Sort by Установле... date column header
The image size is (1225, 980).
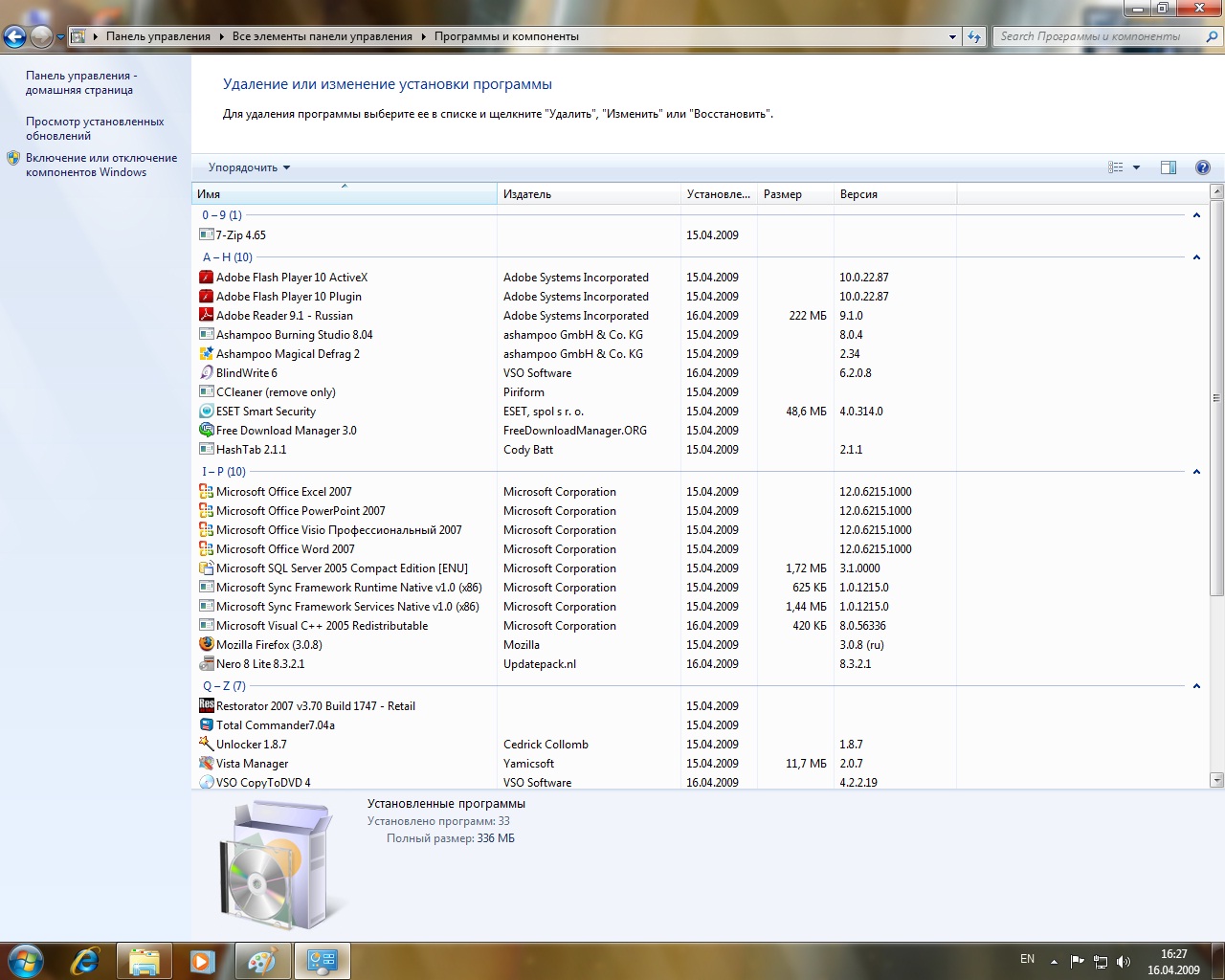click(719, 194)
